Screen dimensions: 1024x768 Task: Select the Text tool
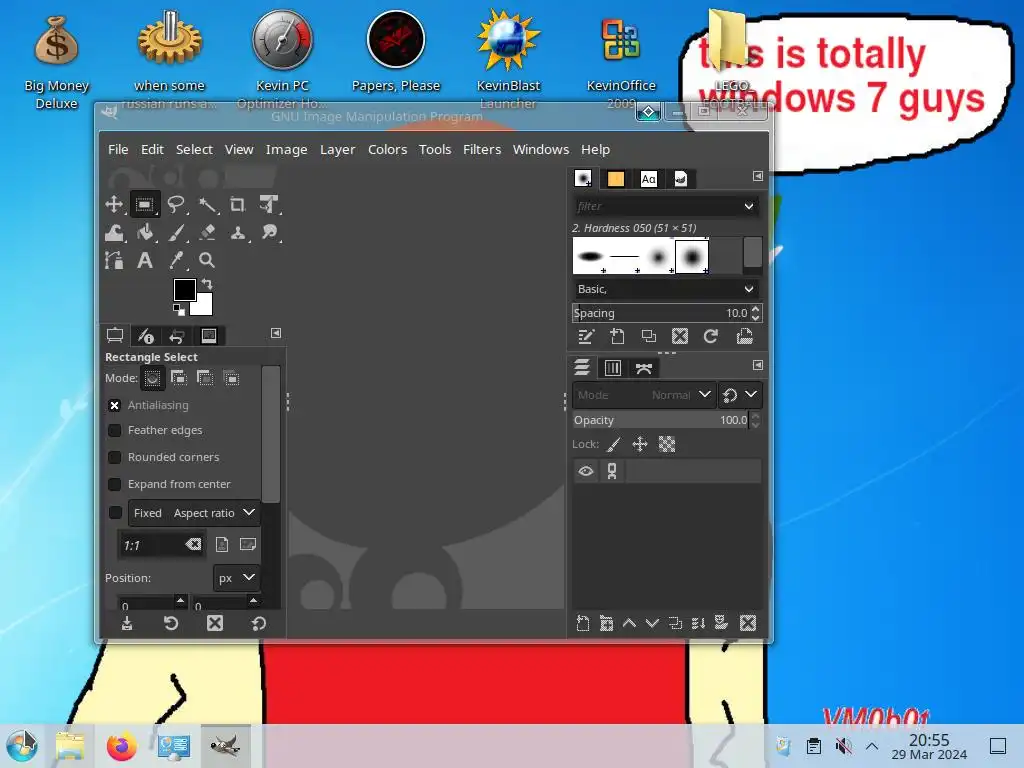click(145, 261)
